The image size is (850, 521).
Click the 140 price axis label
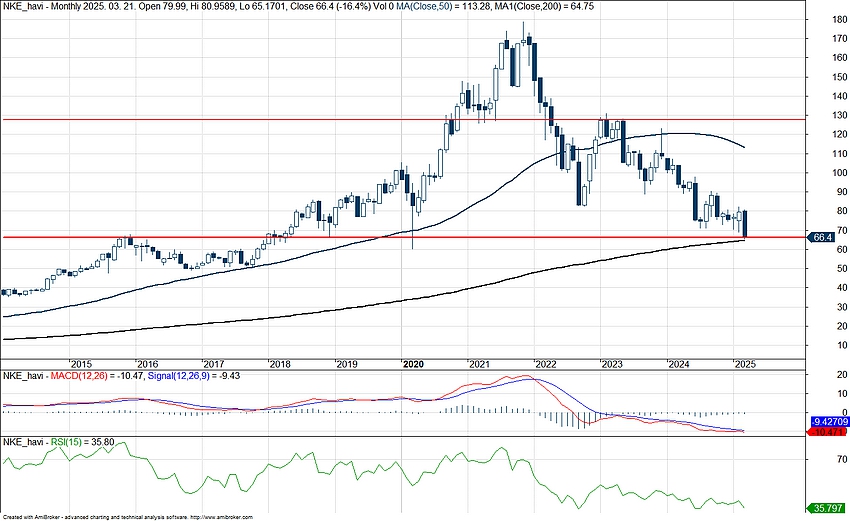[840, 96]
